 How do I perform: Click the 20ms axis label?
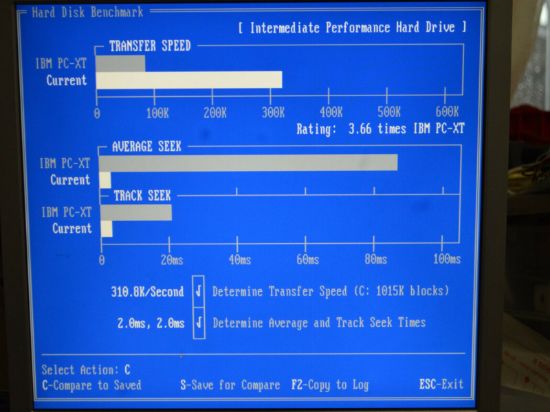click(172, 260)
